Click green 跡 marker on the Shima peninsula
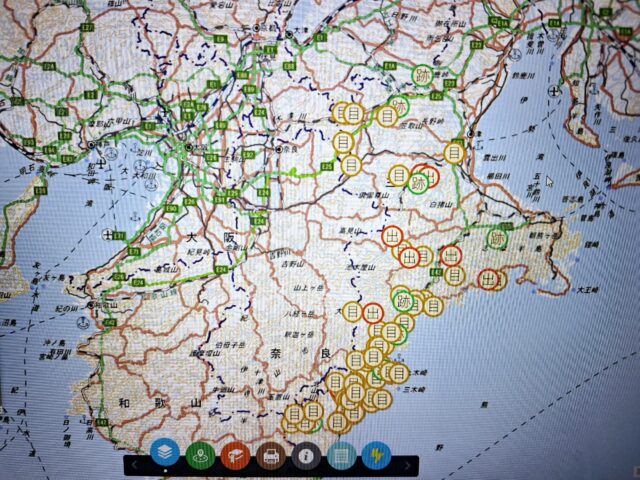This screenshot has width=640, height=480. [x=497, y=239]
